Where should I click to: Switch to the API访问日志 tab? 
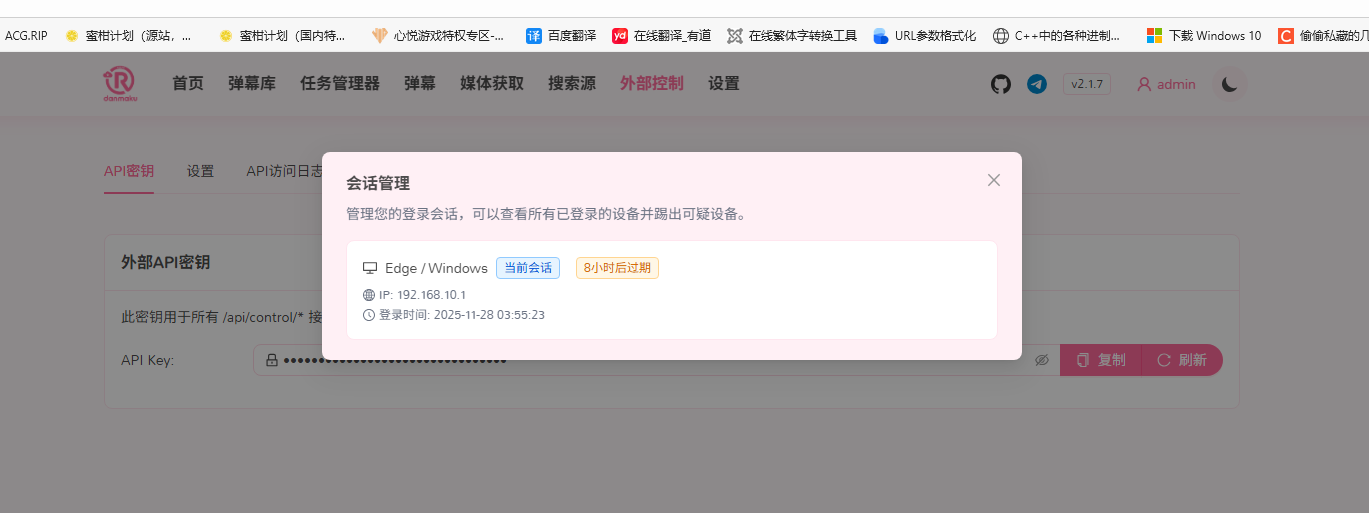coord(284,171)
